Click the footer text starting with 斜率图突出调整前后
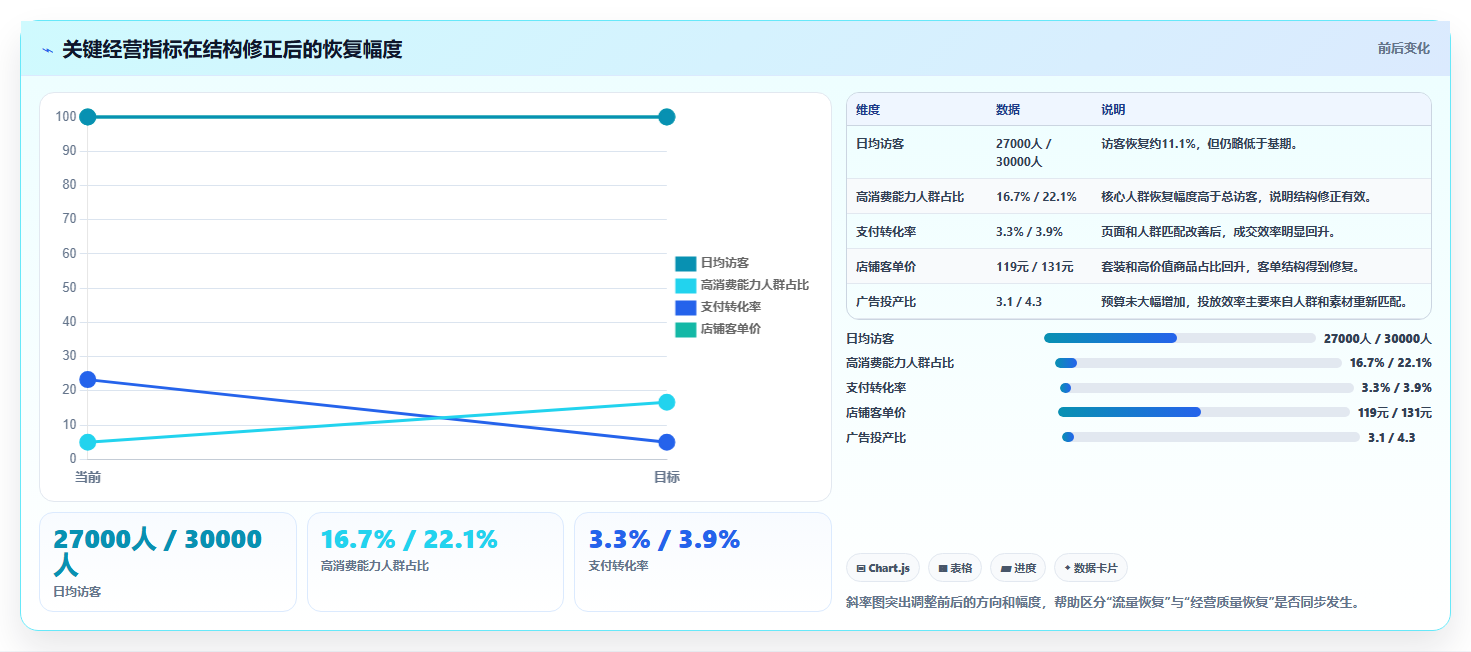 click(1103, 602)
